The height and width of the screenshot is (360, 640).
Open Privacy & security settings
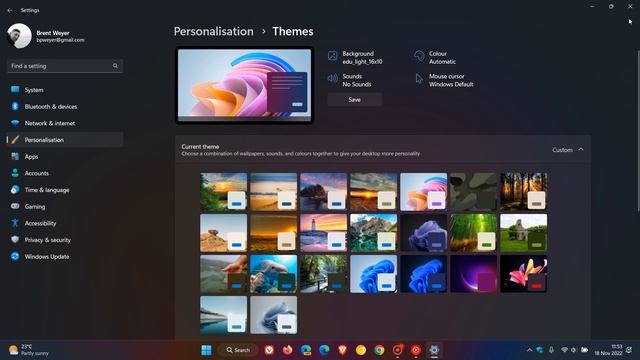[65, 240]
